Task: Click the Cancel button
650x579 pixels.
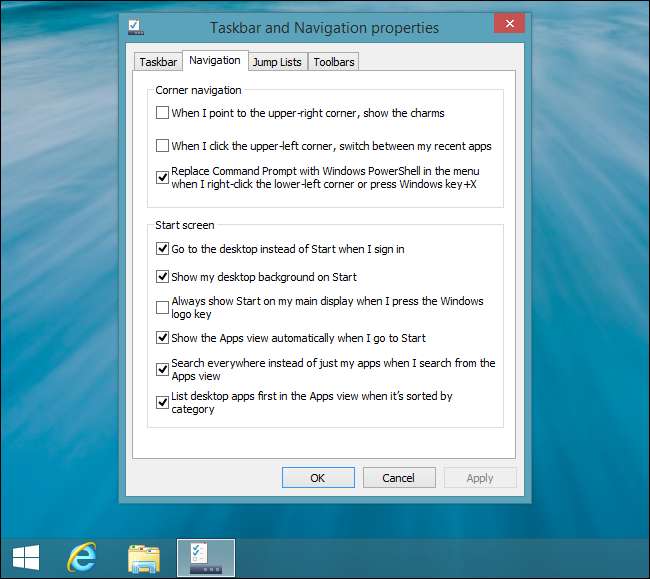Action: coord(399,478)
